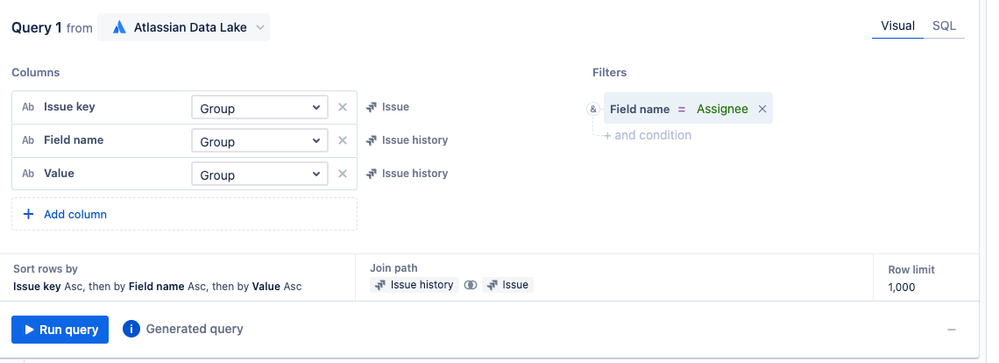
Task: Delete the Field name = Assignee filter
Action: pyautogui.click(x=762, y=109)
